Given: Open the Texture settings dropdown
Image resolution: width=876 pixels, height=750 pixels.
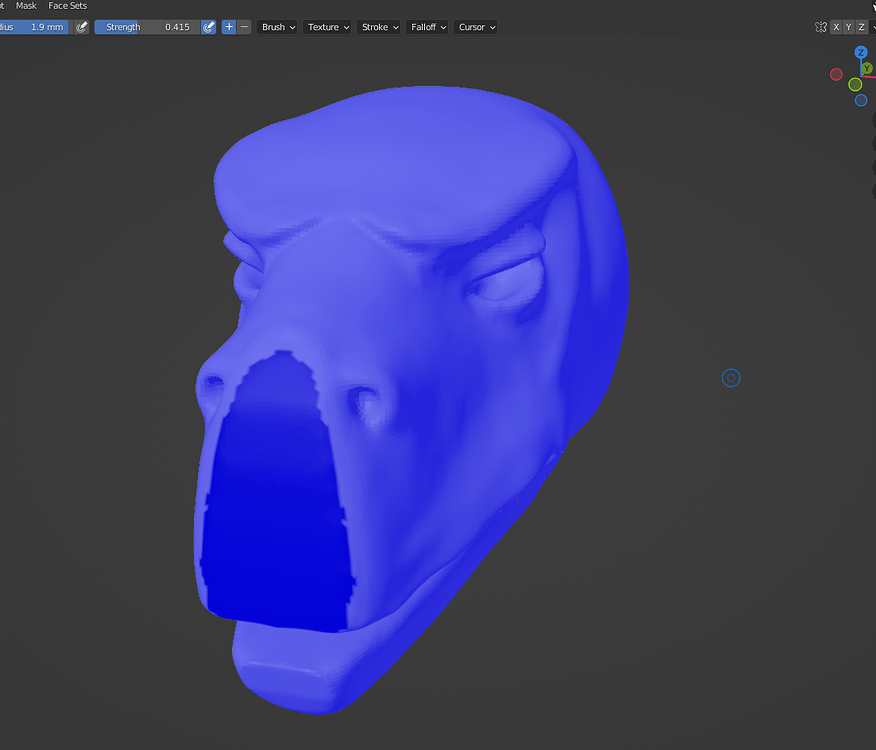Looking at the screenshot, I should pos(327,27).
